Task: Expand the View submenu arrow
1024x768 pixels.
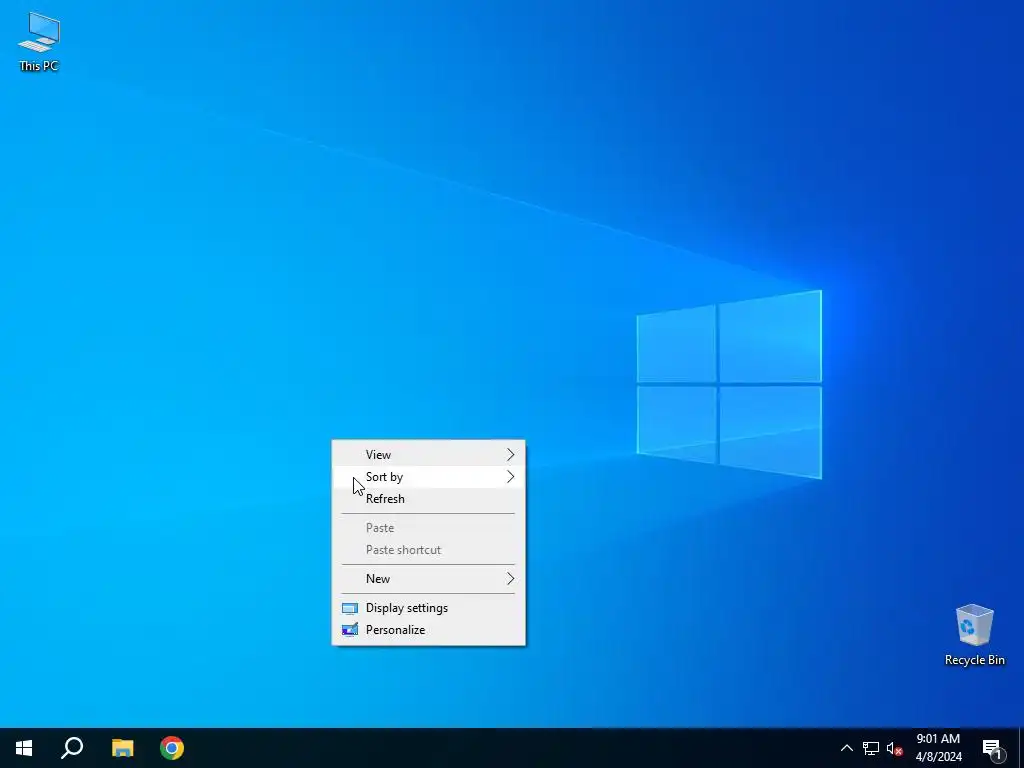Action: (x=511, y=455)
